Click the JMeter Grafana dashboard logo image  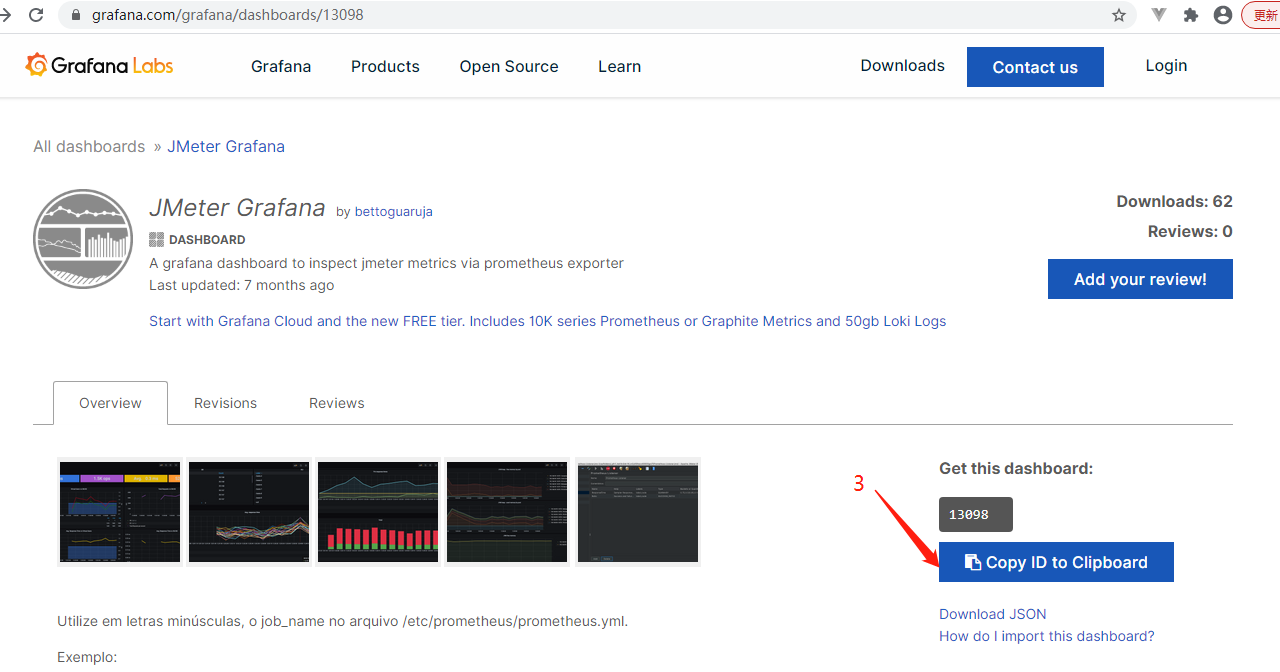coord(83,239)
